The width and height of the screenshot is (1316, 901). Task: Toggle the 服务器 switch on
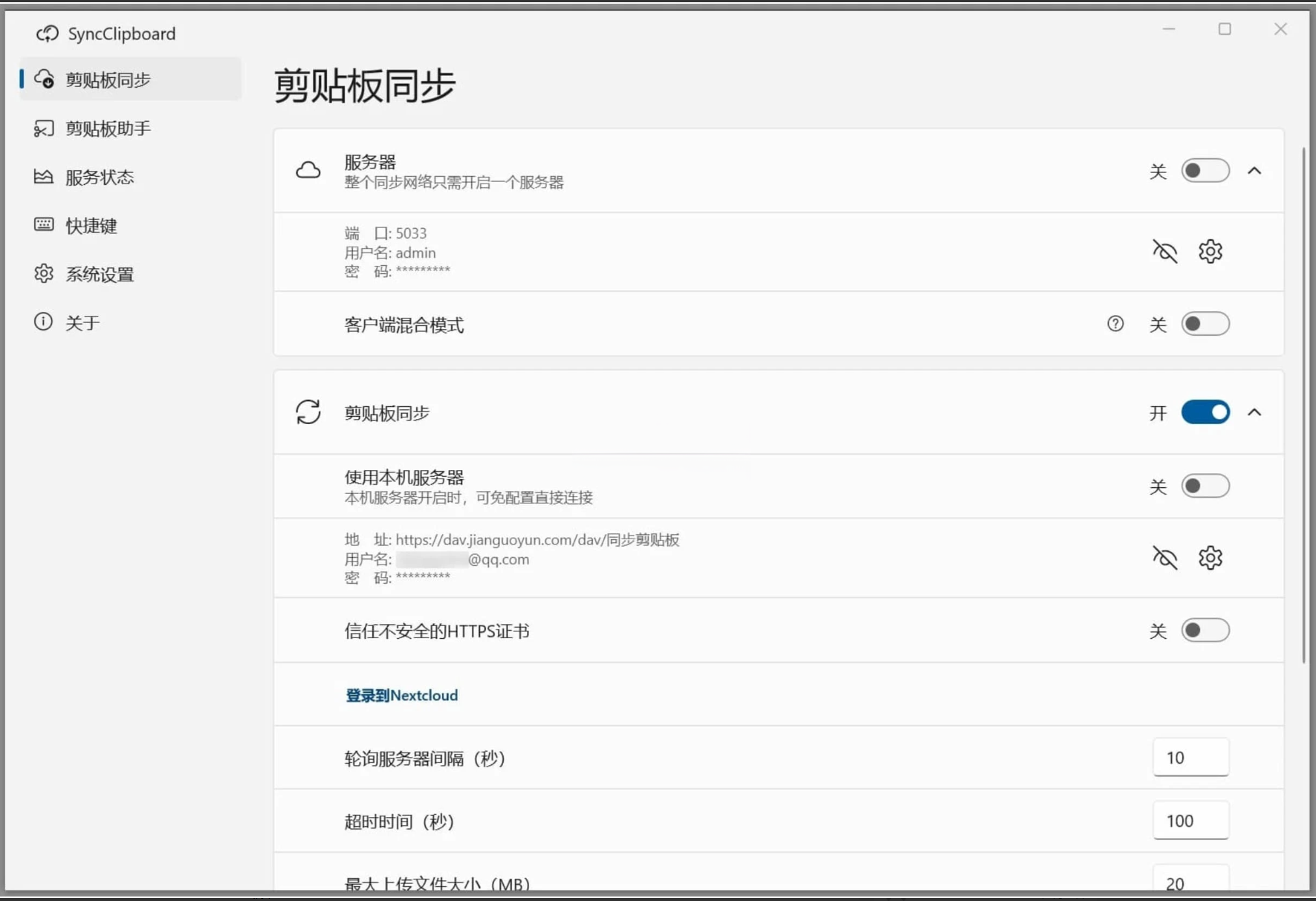1205,171
